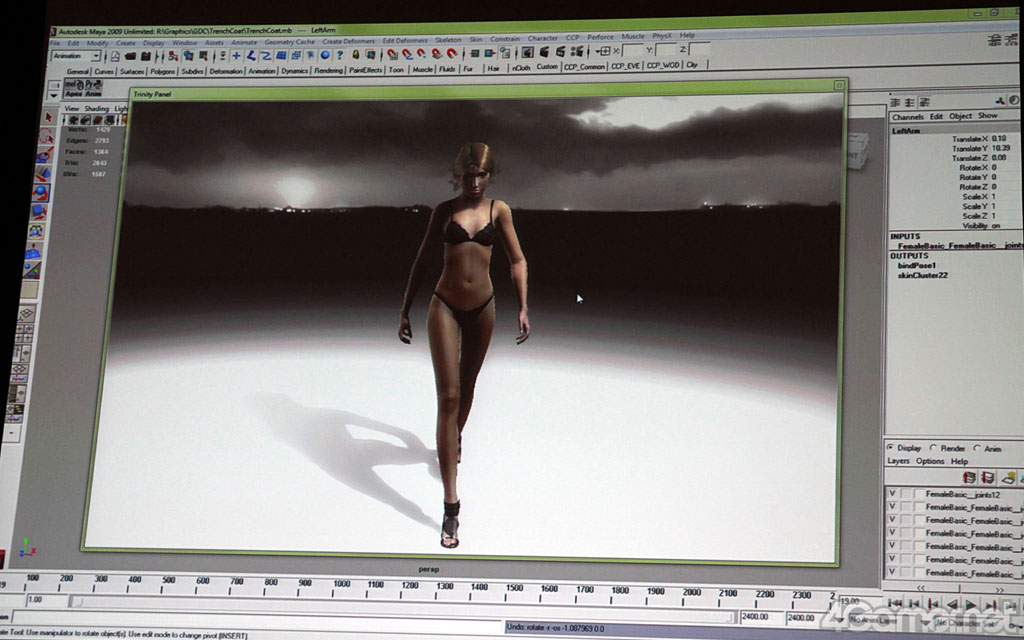Click the question mark help icon on status line

click(340, 55)
